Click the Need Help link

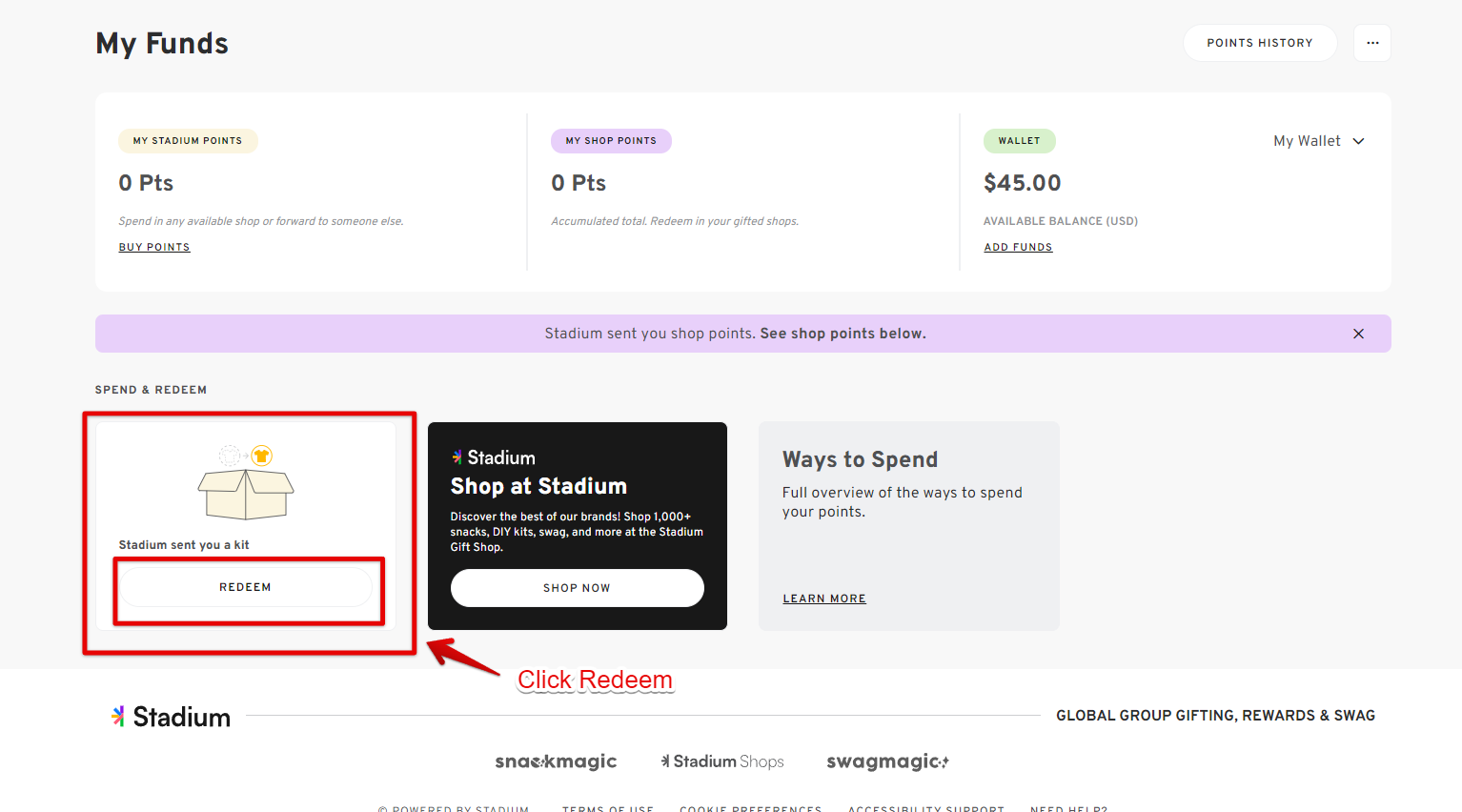tap(1068, 808)
